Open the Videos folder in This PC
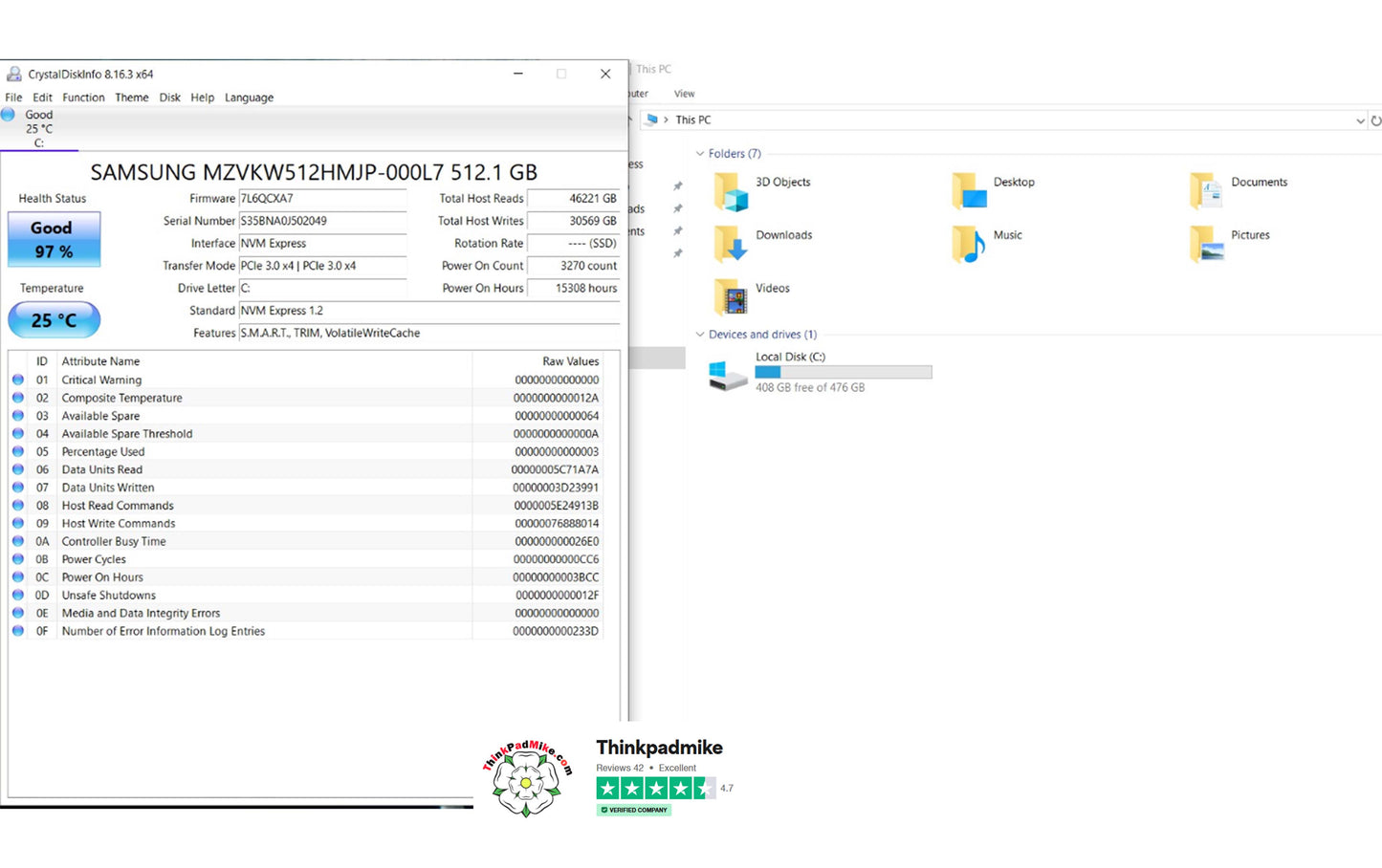 point(752,297)
